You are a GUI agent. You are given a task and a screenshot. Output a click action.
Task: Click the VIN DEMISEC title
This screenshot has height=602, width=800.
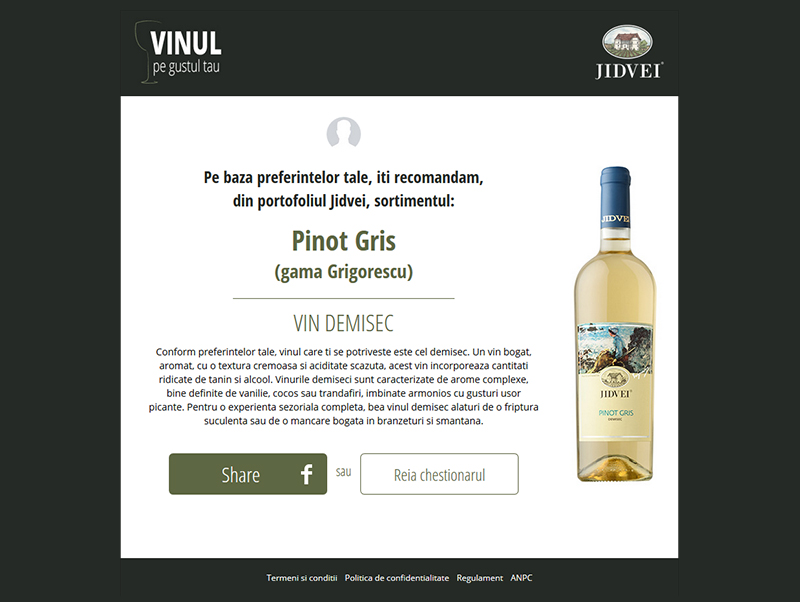coord(343,323)
